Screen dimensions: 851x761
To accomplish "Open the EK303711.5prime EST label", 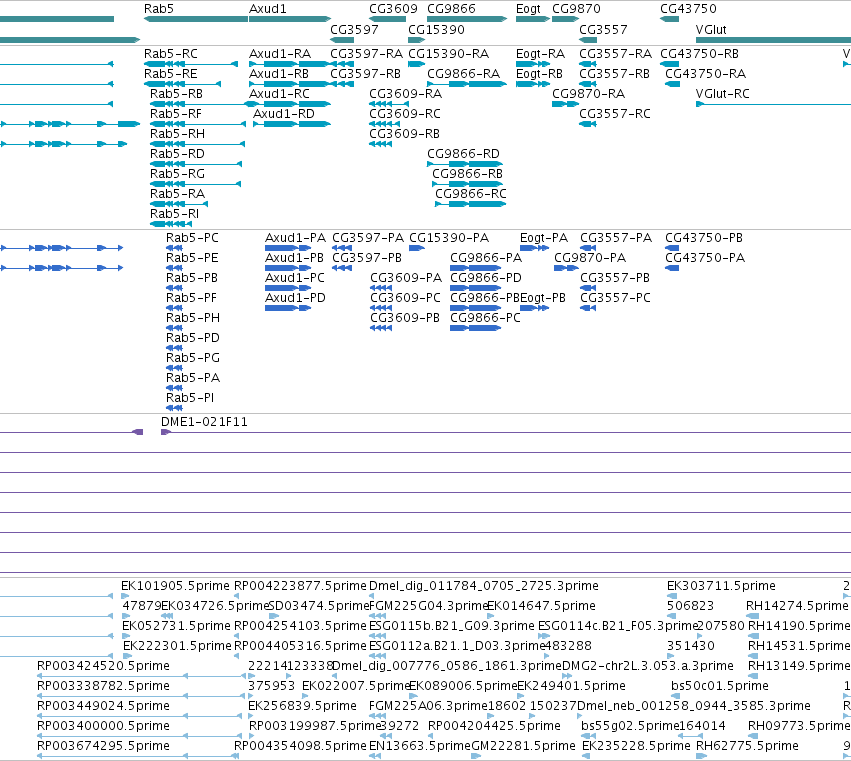I will (x=721, y=586).
